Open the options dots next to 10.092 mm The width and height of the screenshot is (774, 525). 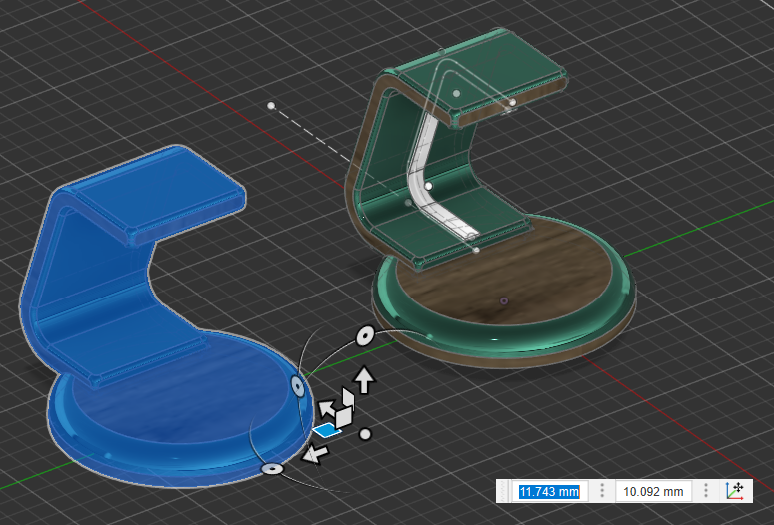tap(706, 491)
